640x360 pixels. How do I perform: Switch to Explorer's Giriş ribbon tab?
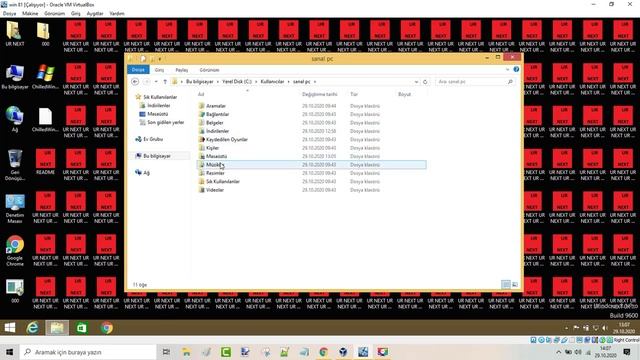click(x=159, y=70)
